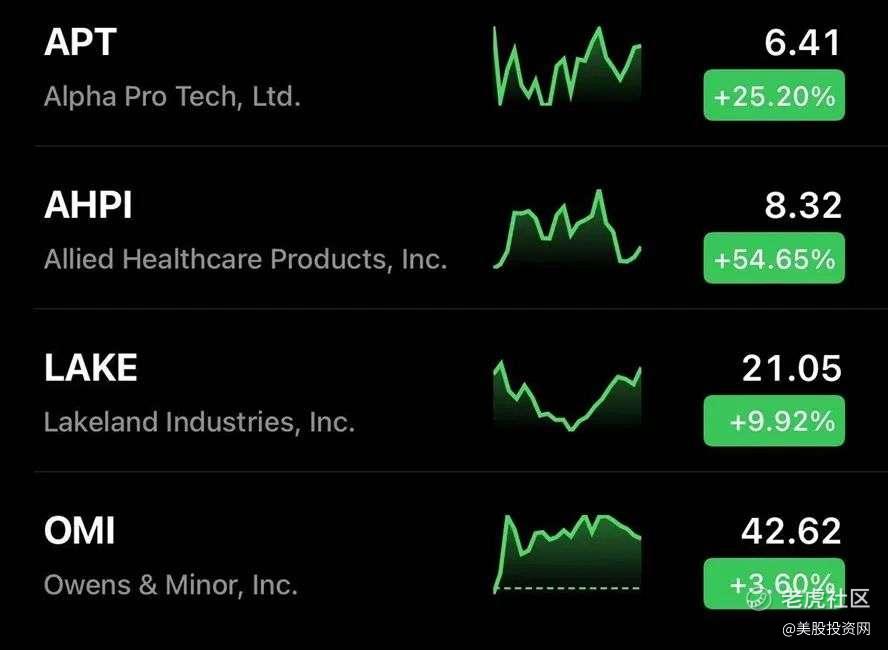Open the AHPI sparkline chart

click(x=567, y=229)
